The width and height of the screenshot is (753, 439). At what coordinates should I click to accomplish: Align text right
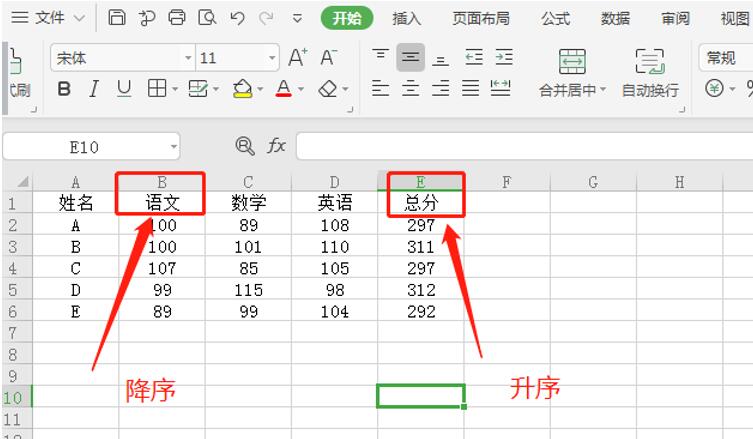point(440,88)
